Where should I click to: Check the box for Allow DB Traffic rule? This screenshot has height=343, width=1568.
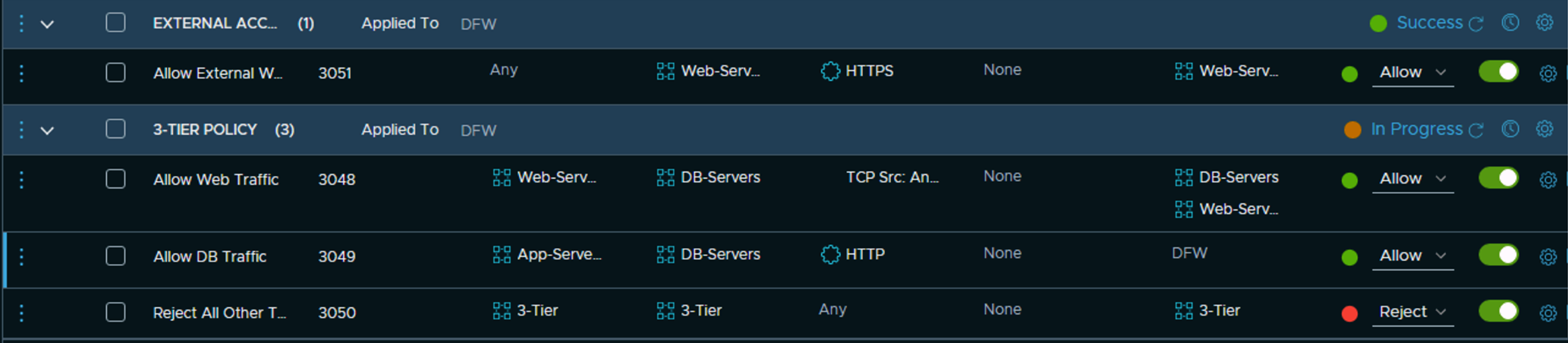coord(115,256)
